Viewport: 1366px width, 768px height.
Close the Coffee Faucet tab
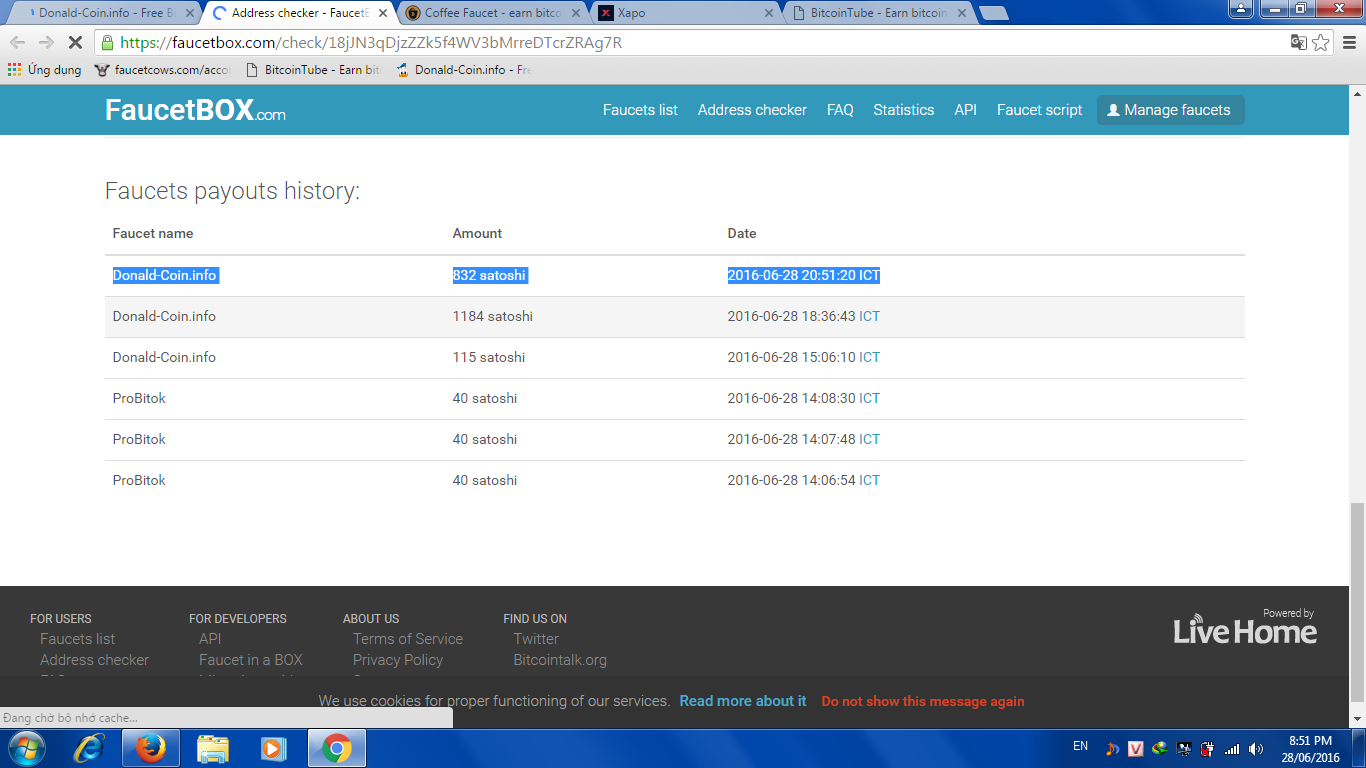point(575,13)
